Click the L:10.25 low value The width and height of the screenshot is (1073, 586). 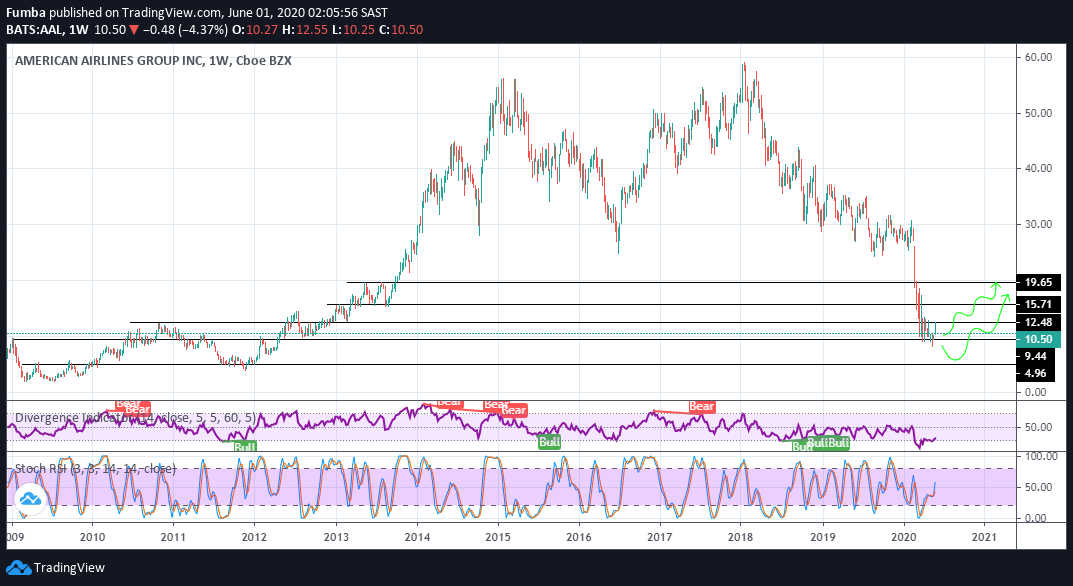pos(353,29)
